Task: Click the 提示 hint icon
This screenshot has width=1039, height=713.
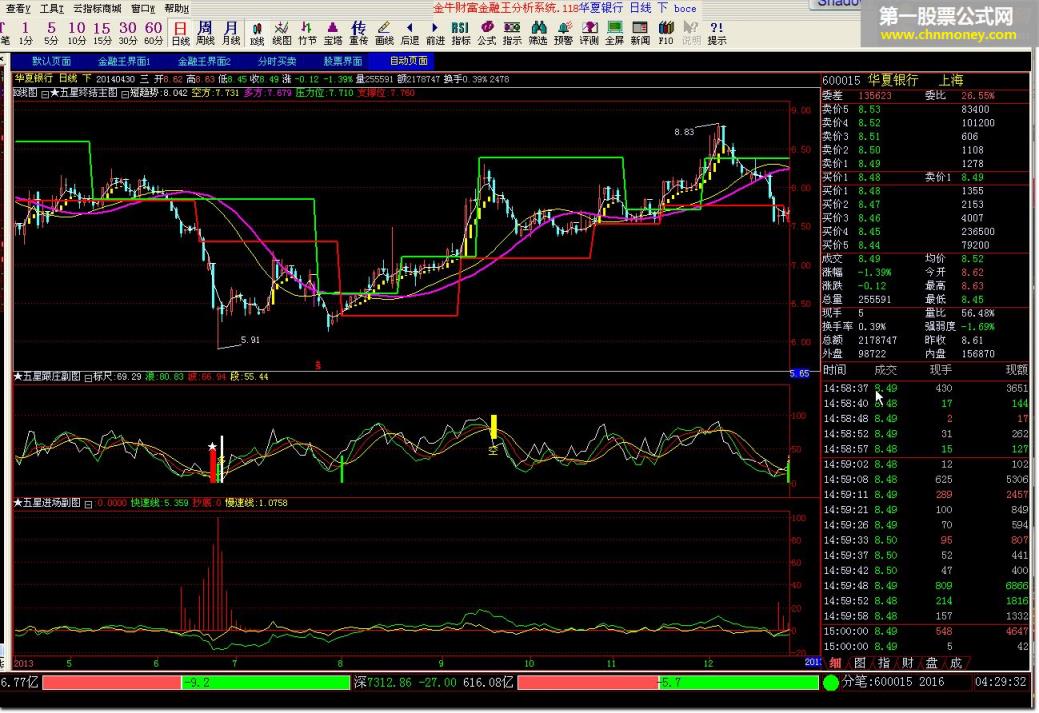Action: pos(717,33)
